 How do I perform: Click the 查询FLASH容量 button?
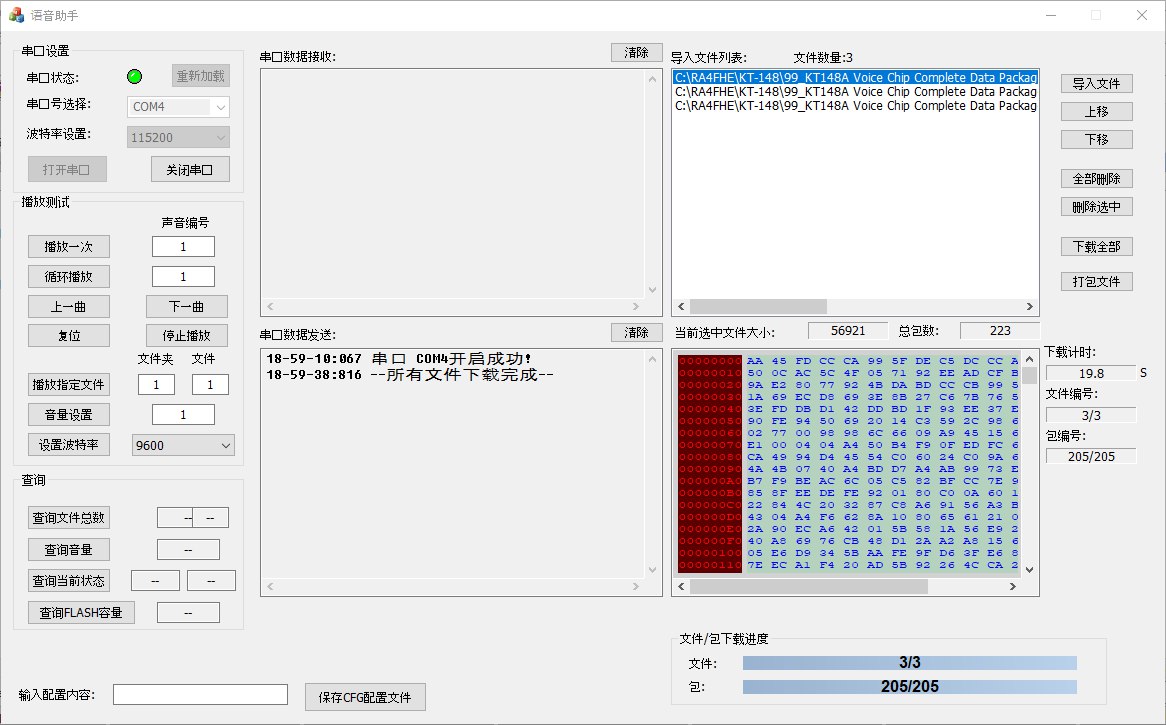(81, 613)
